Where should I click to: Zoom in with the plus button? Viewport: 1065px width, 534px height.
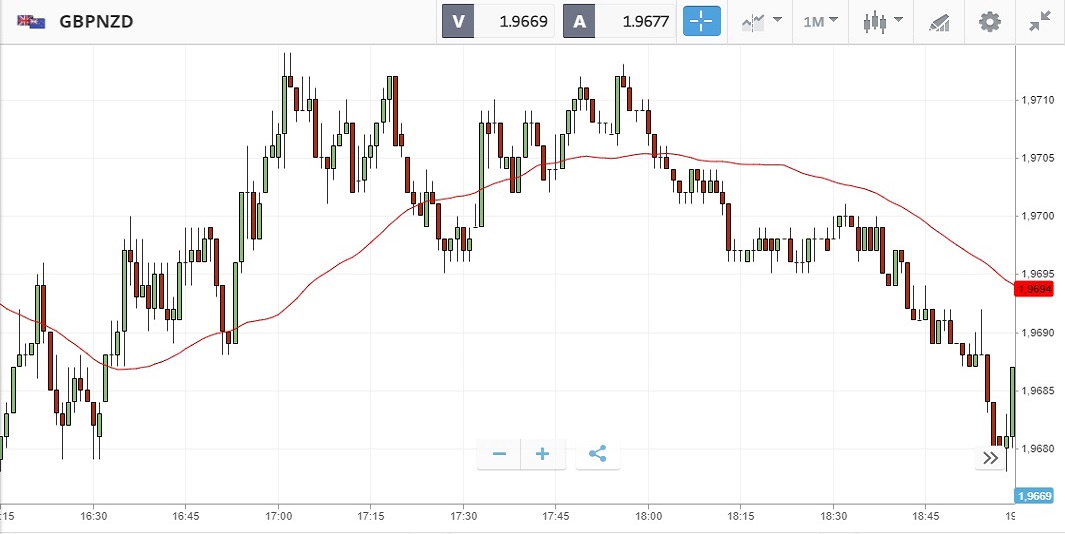pos(543,454)
